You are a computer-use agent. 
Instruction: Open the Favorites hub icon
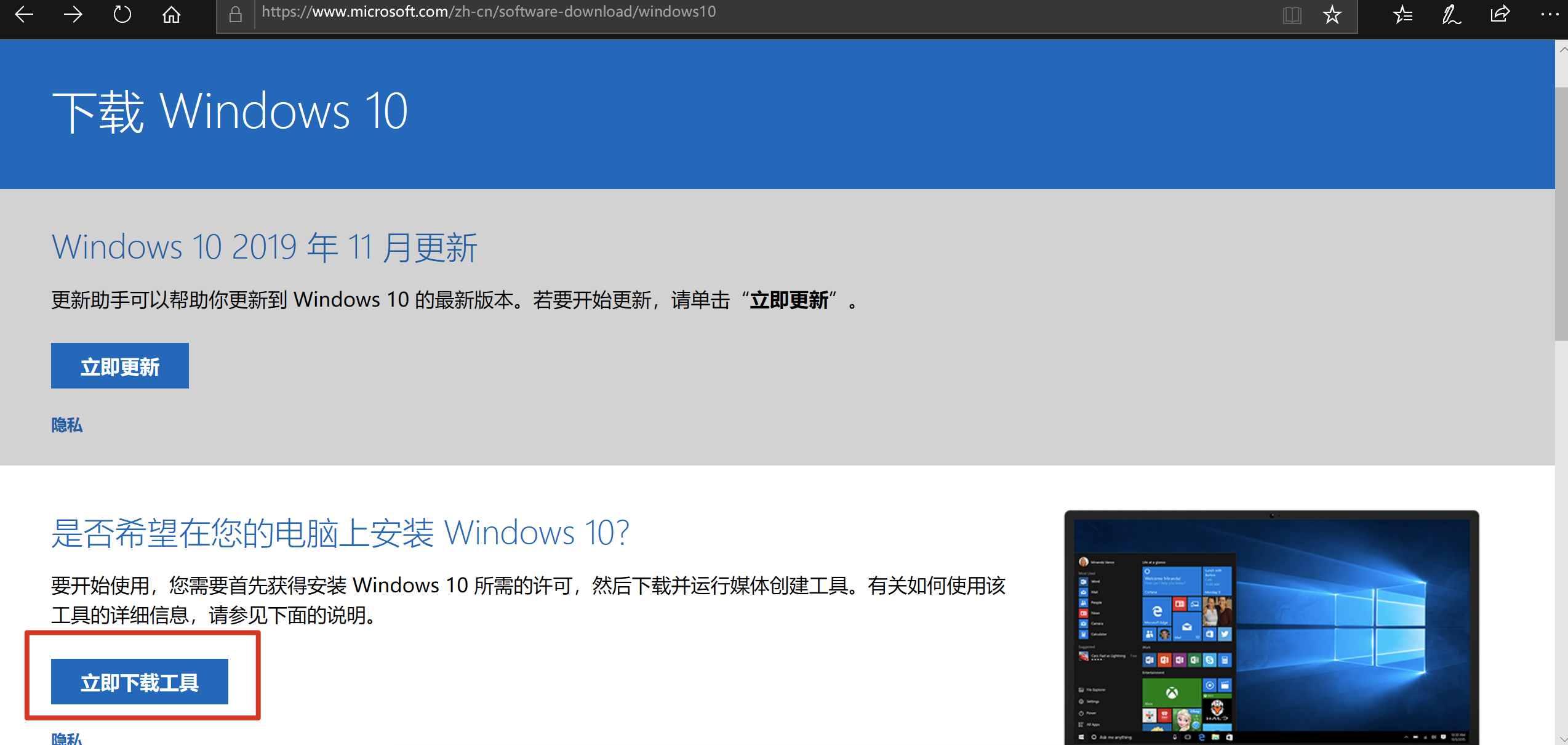click(1402, 14)
